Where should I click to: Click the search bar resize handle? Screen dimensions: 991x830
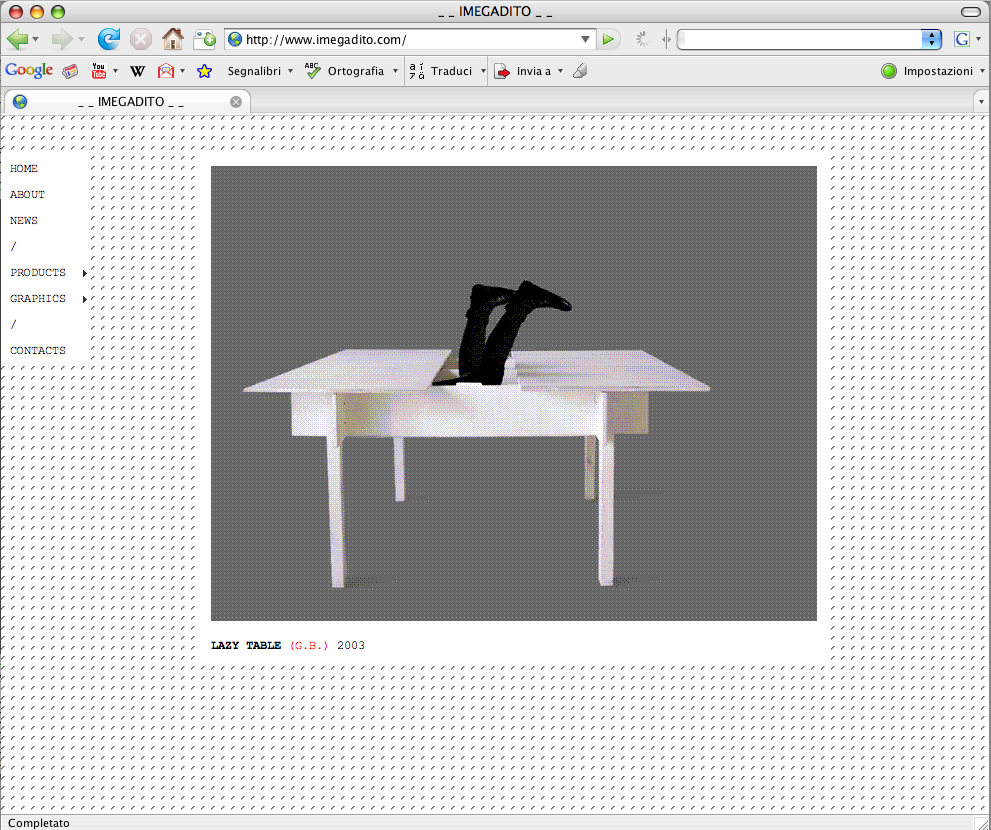(x=666, y=39)
